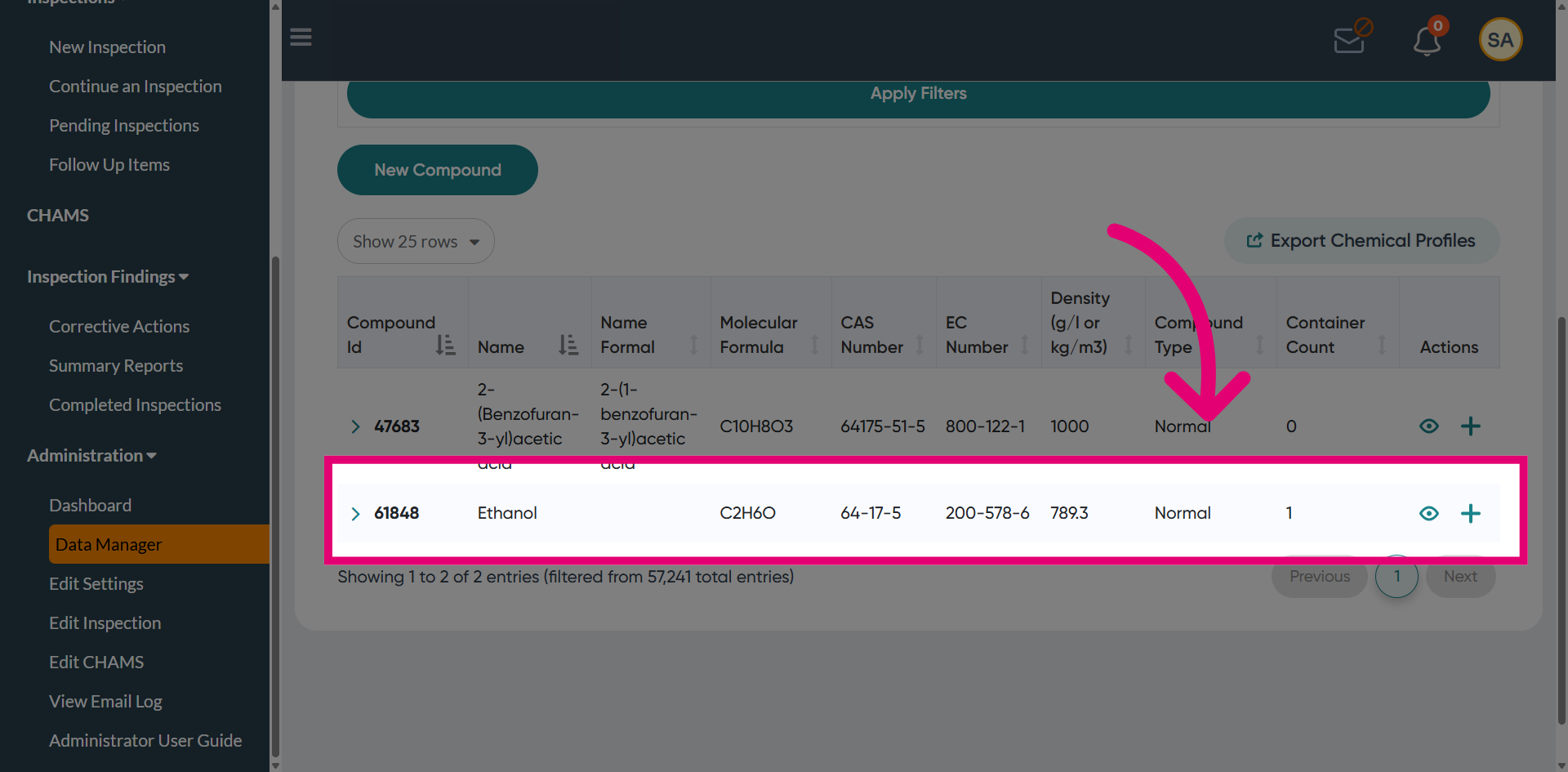This screenshot has height=772, width=1568.
Task: Open New Inspection menu item
Action: 107,47
